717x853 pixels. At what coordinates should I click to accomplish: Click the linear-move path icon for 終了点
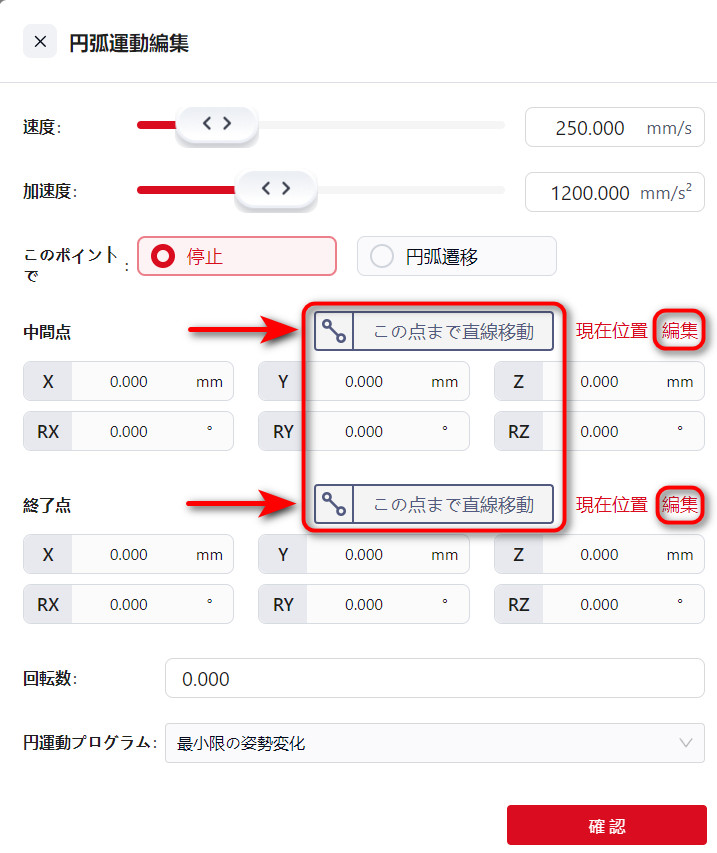(x=335, y=505)
